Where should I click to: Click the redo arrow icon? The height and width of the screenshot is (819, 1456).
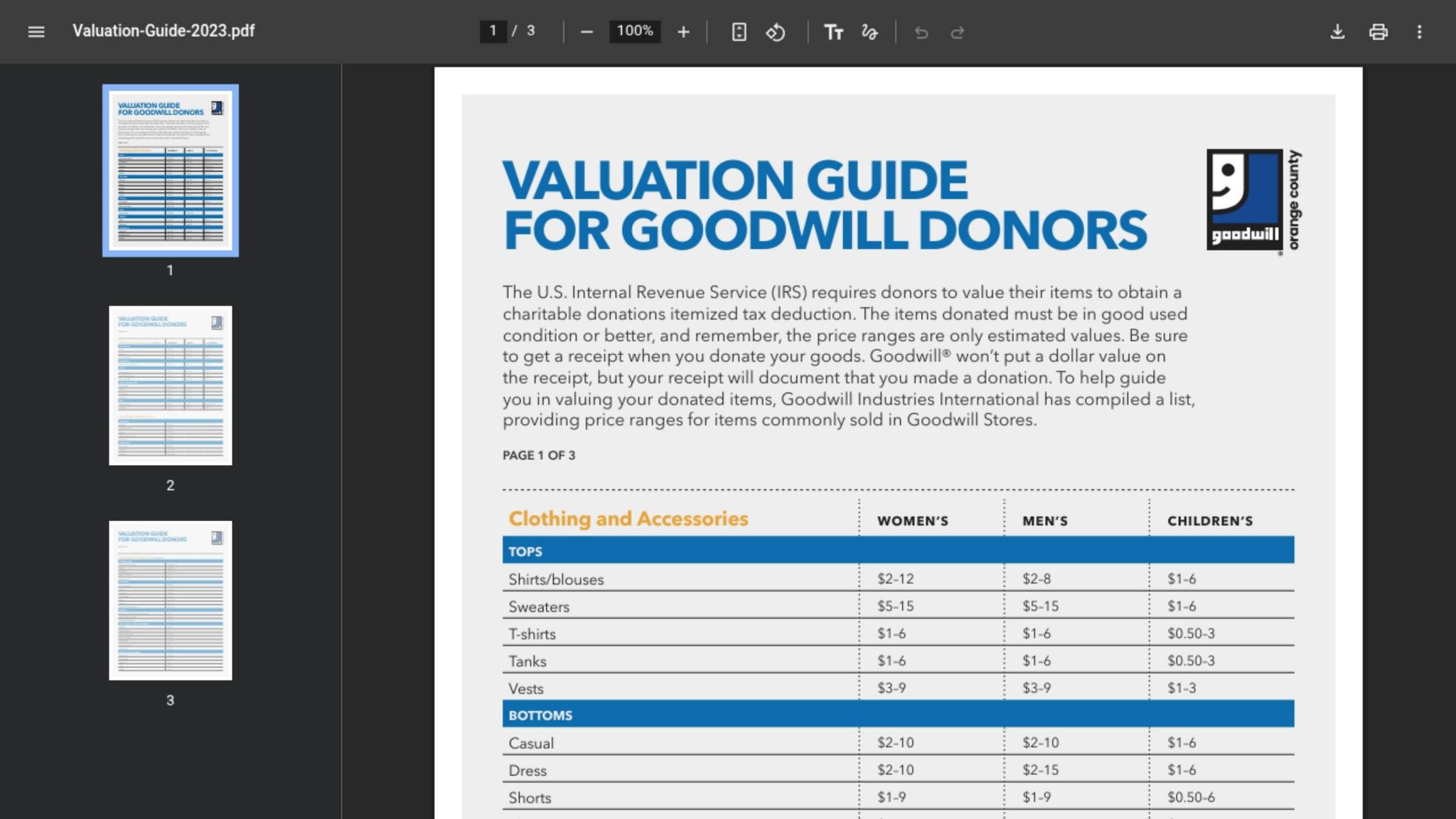coord(958,32)
